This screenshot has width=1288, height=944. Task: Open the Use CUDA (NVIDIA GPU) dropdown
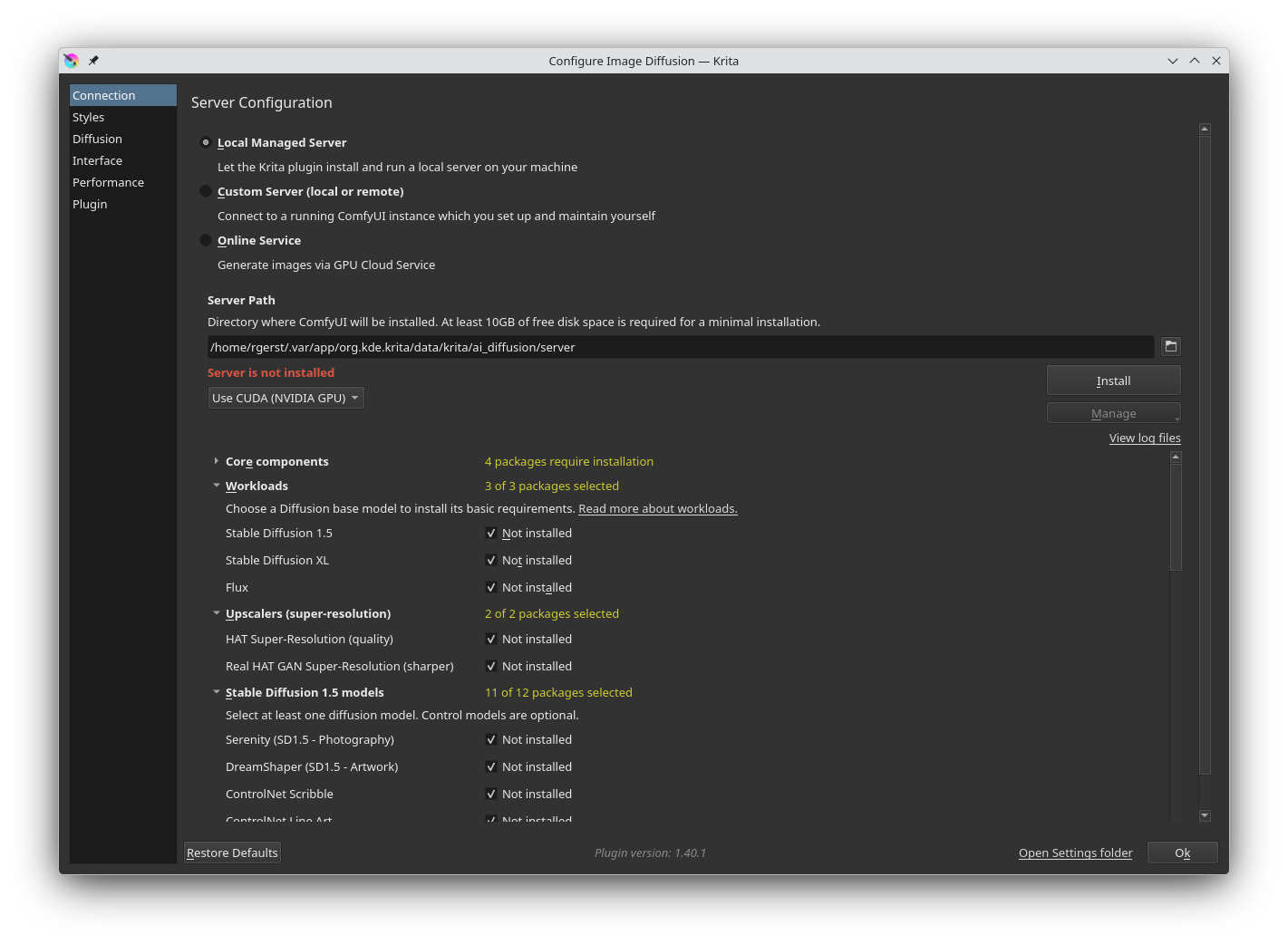286,398
